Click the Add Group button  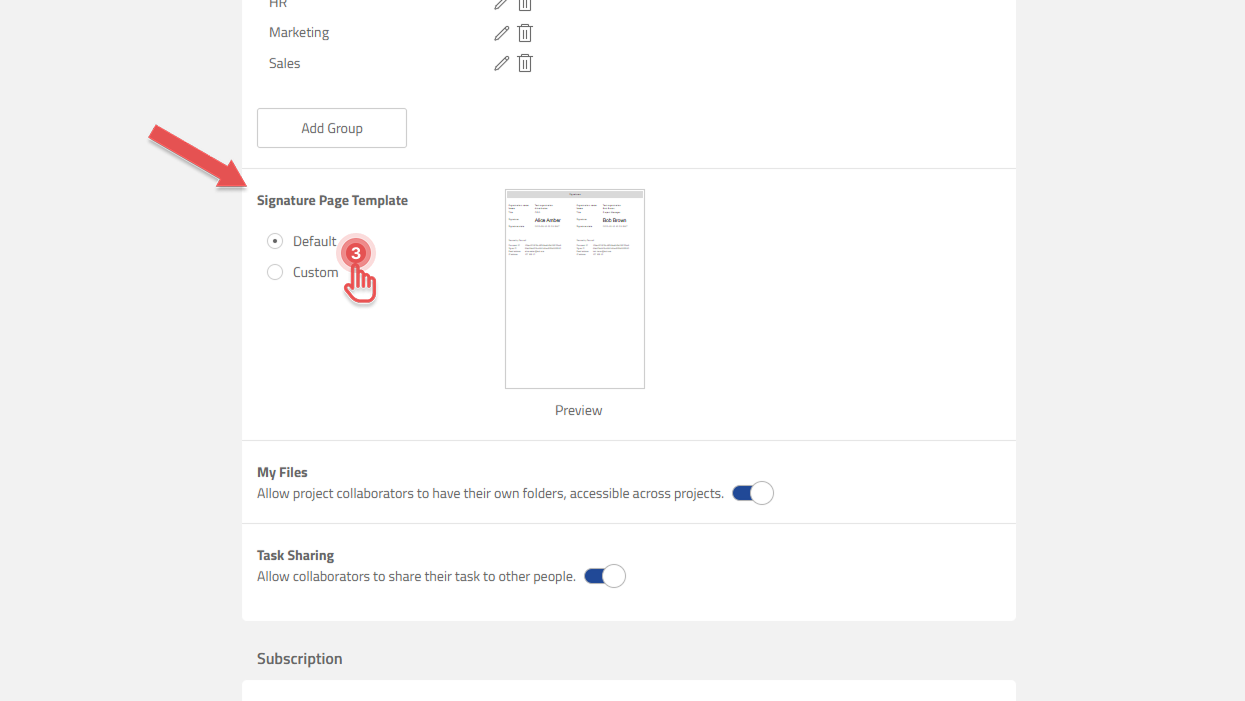[331, 128]
